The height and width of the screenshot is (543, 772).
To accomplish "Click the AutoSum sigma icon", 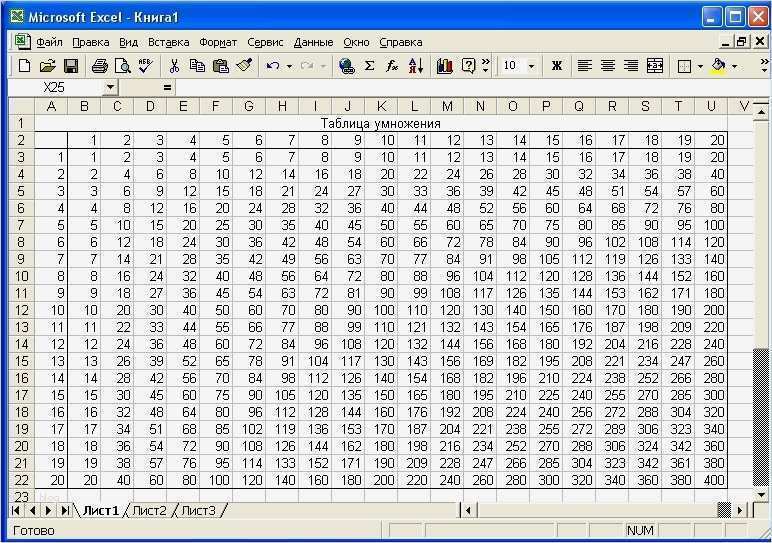I will (369, 65).
